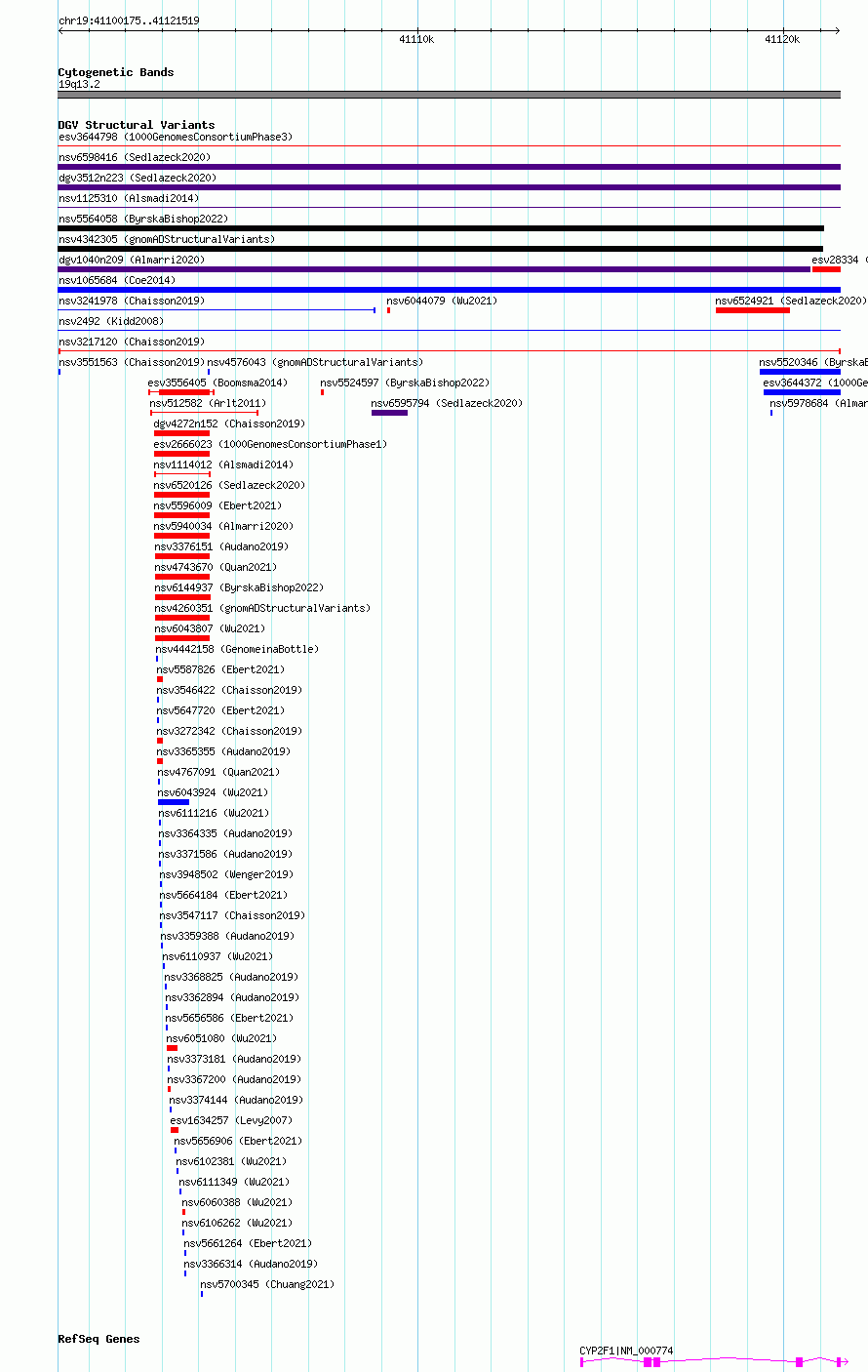
Task: Click variant esv3644798 (1000GenomesConsortiumPhase3)
Action: tap(176, 137)
